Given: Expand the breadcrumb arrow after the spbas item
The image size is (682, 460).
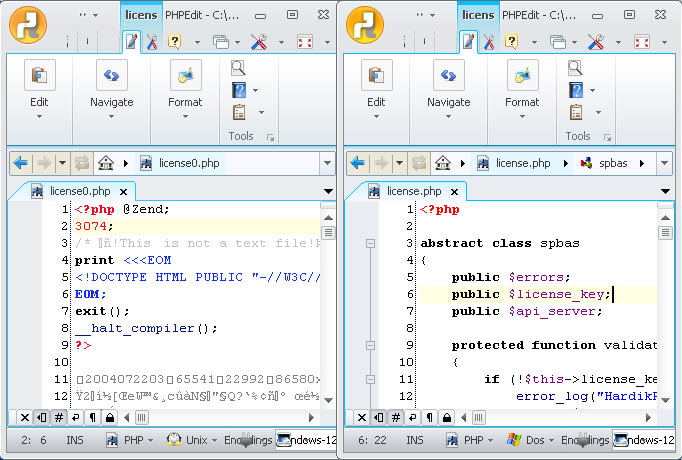Looking at the screenshot, I should (x=642, y=163).
